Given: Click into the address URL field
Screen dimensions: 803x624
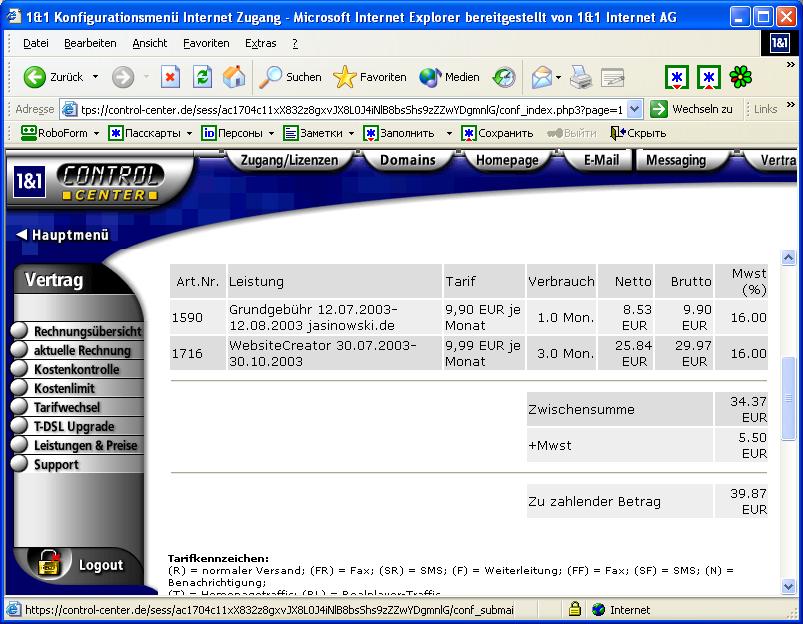Looking at the screenshot, I should [352, 110].
